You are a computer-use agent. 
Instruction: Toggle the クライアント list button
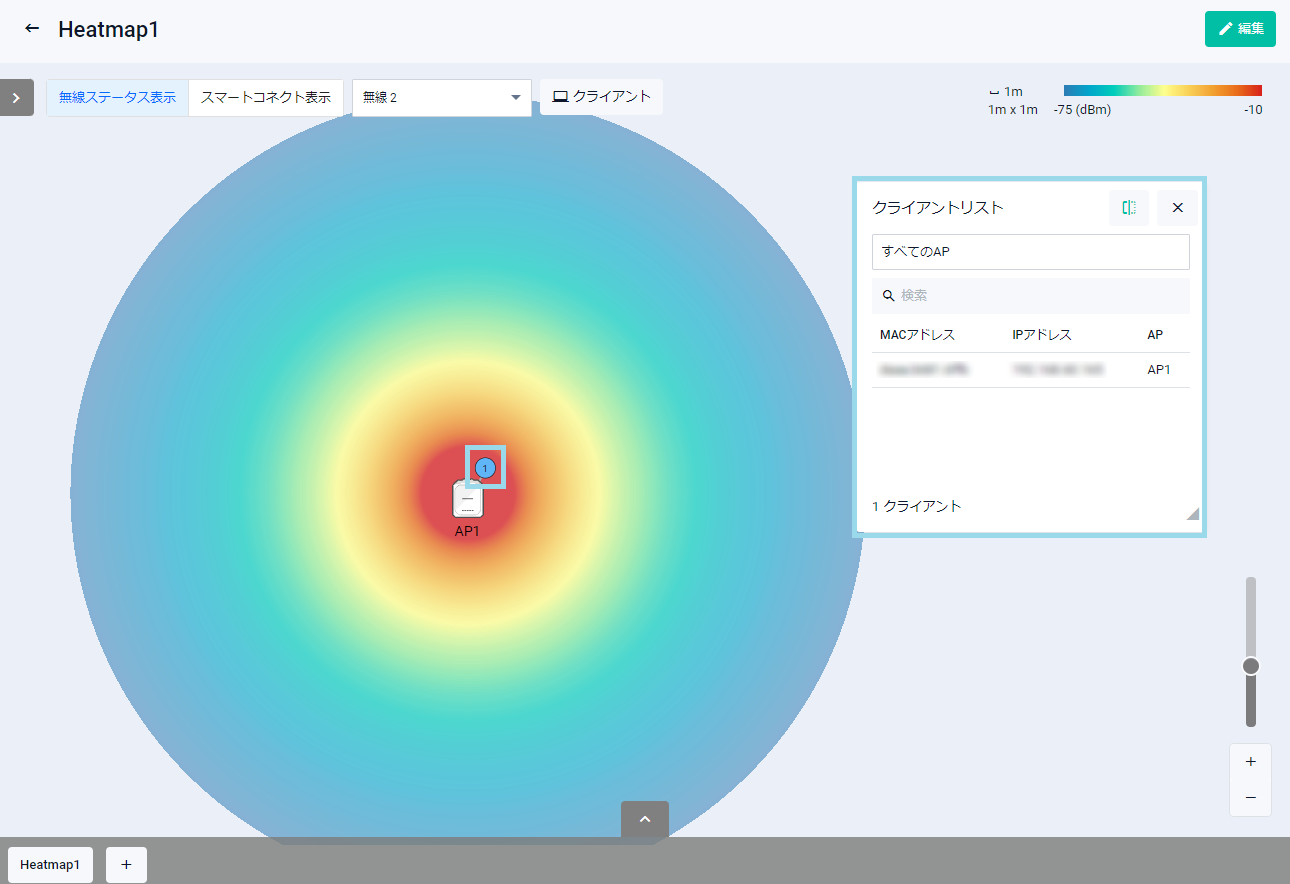tap(601, 97)
